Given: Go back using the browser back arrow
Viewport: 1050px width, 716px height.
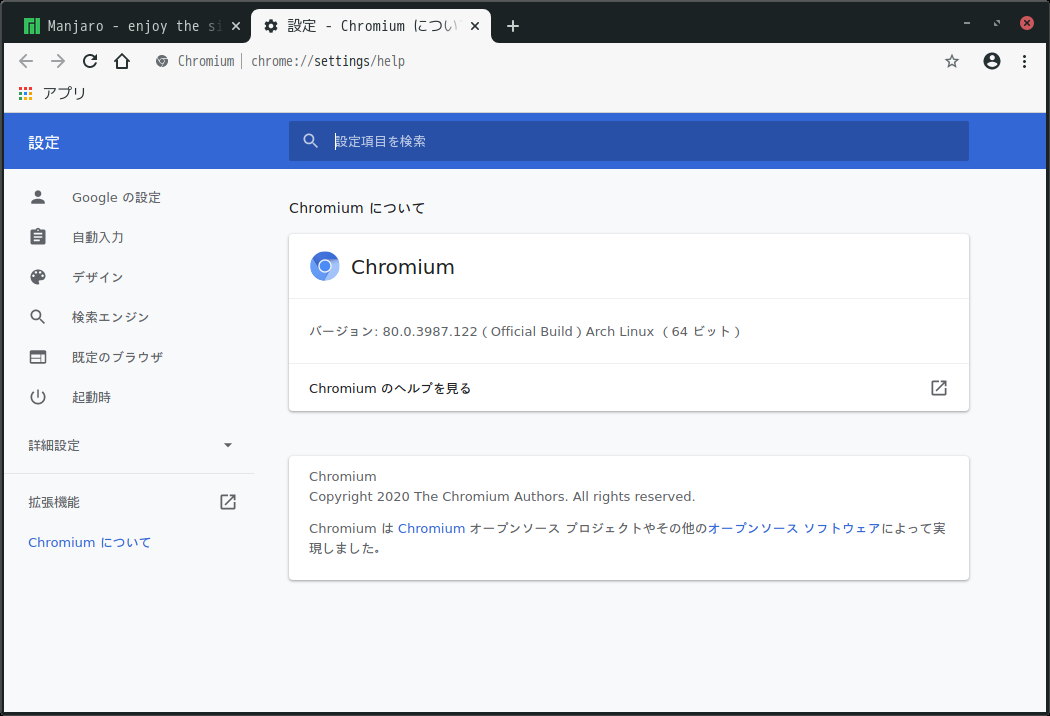Looking at the screenshot, I should point(26,62).
